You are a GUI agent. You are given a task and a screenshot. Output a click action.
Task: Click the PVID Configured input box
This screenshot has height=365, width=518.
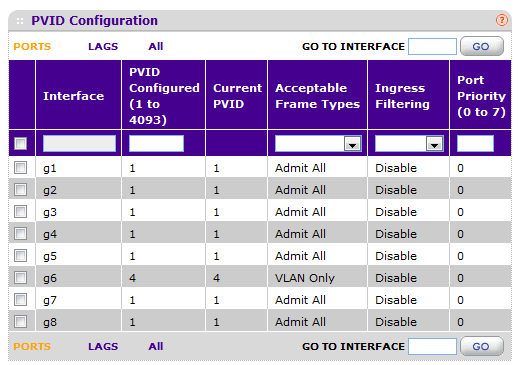coord(156,144)
